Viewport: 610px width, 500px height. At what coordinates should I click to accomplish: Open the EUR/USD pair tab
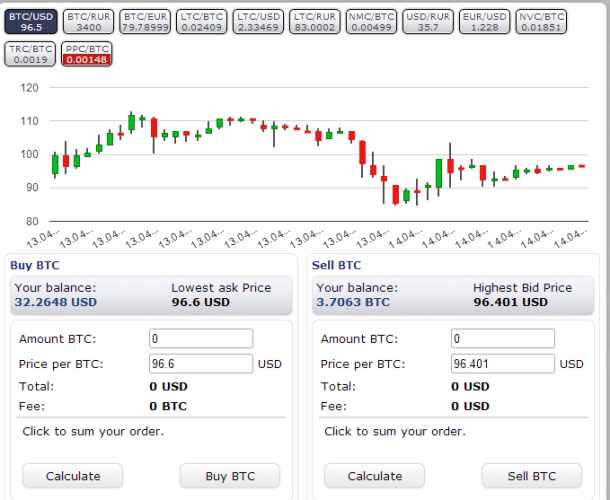tap(485, 22)
